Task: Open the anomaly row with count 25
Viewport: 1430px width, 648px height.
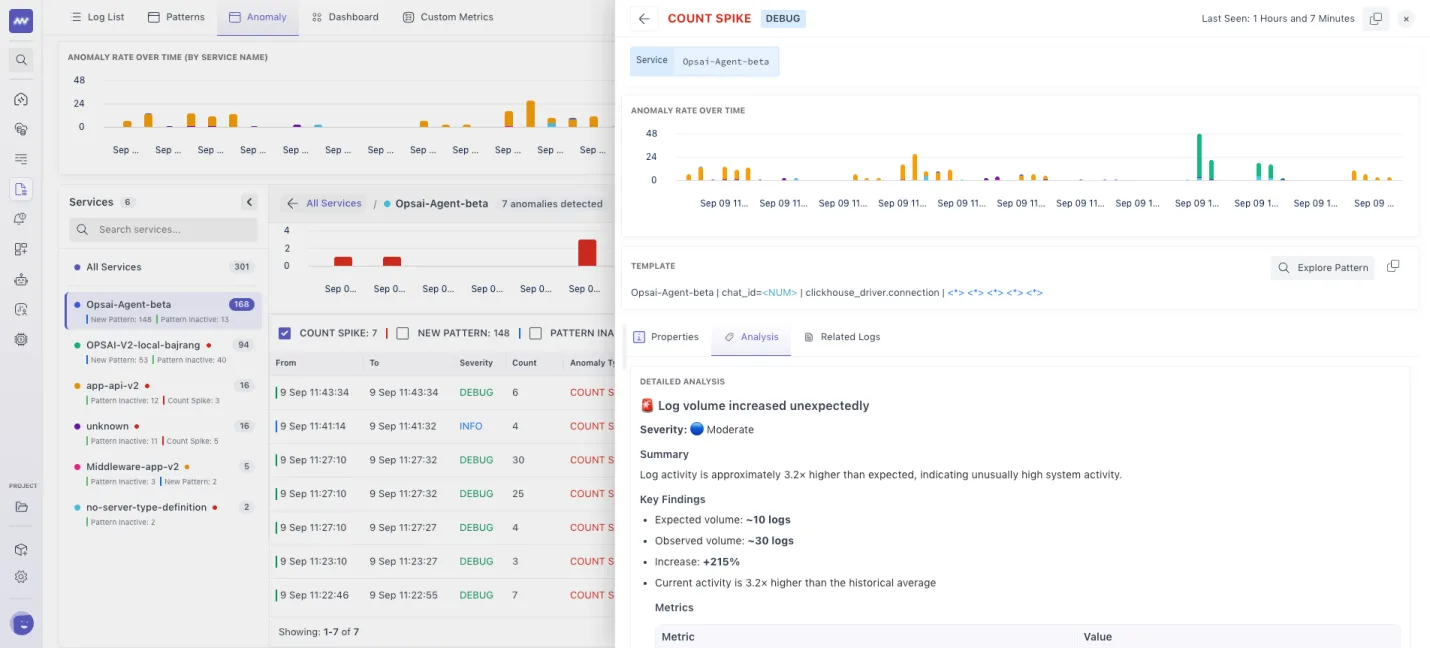Action: [443, 494]
